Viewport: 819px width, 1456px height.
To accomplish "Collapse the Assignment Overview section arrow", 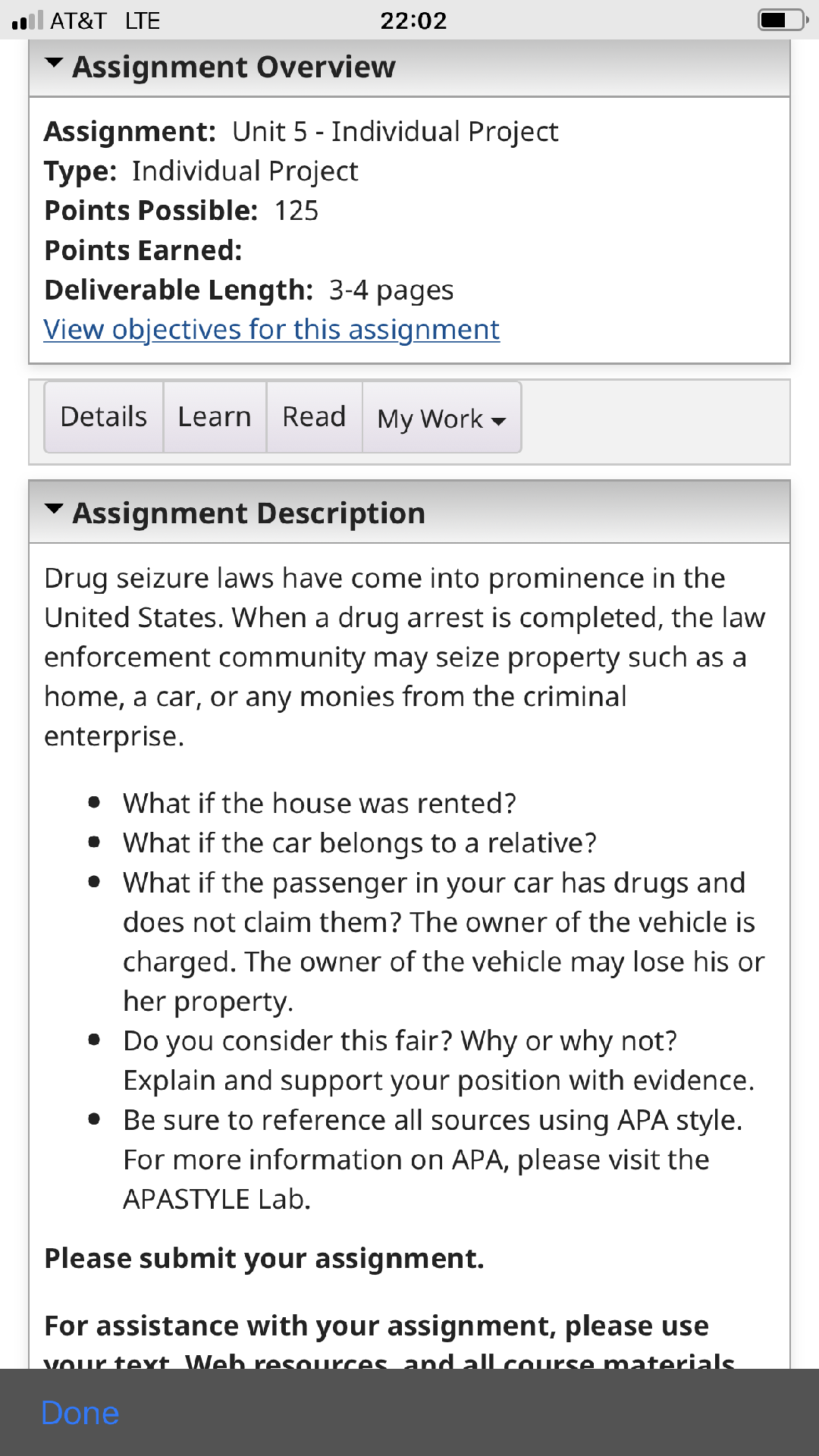I will (54, 64).
